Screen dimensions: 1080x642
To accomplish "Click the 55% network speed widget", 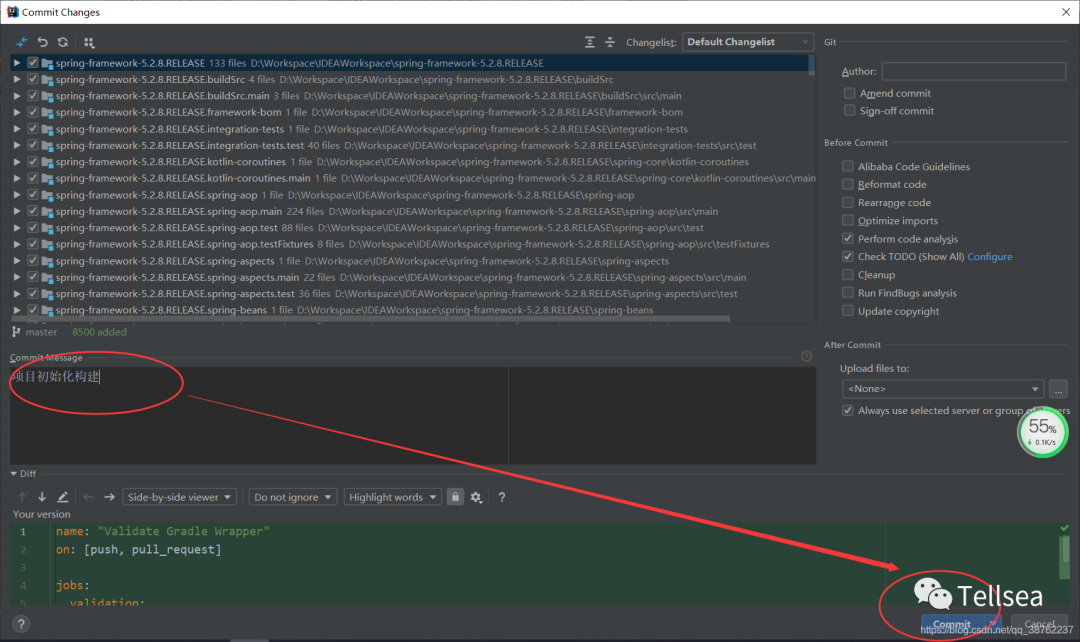I will (x=1043, y=432).
